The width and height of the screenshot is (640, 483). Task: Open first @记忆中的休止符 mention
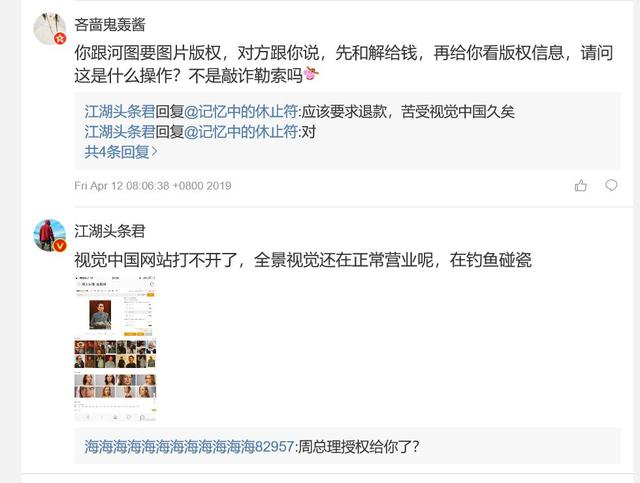click(x=241, y=111)
